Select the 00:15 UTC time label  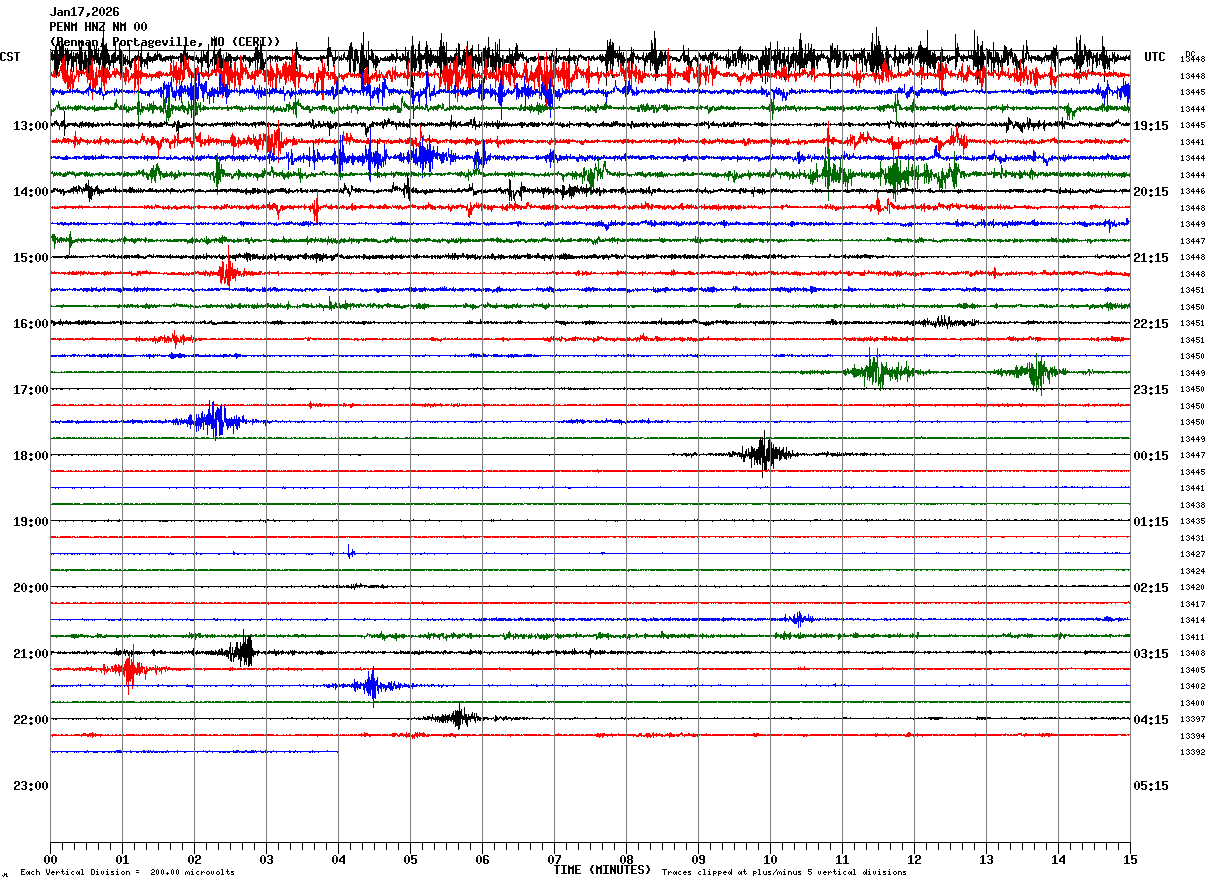pos(1151,456)
